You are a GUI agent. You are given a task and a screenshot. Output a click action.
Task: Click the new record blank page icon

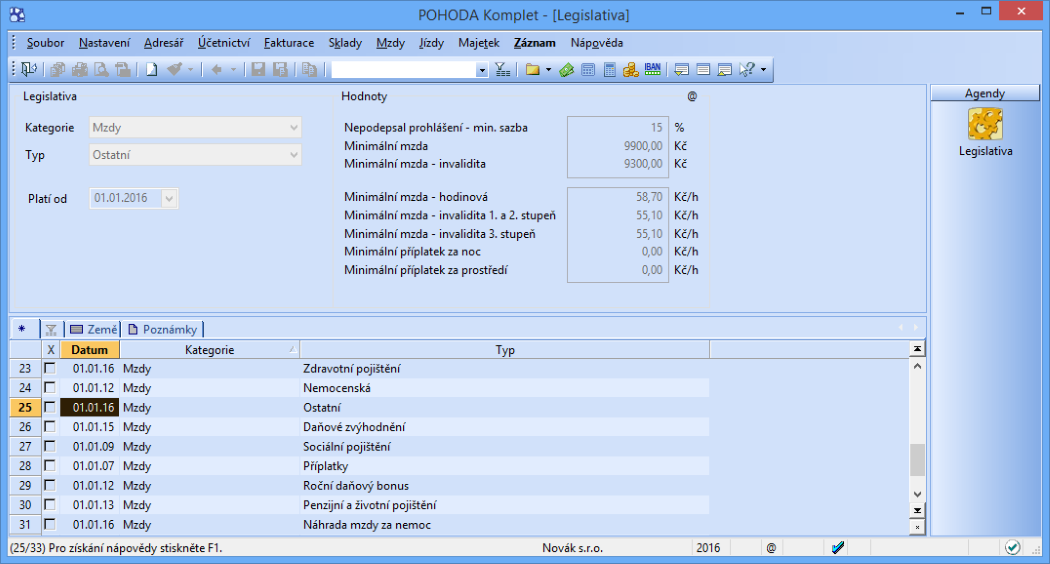tap(152, 69)
